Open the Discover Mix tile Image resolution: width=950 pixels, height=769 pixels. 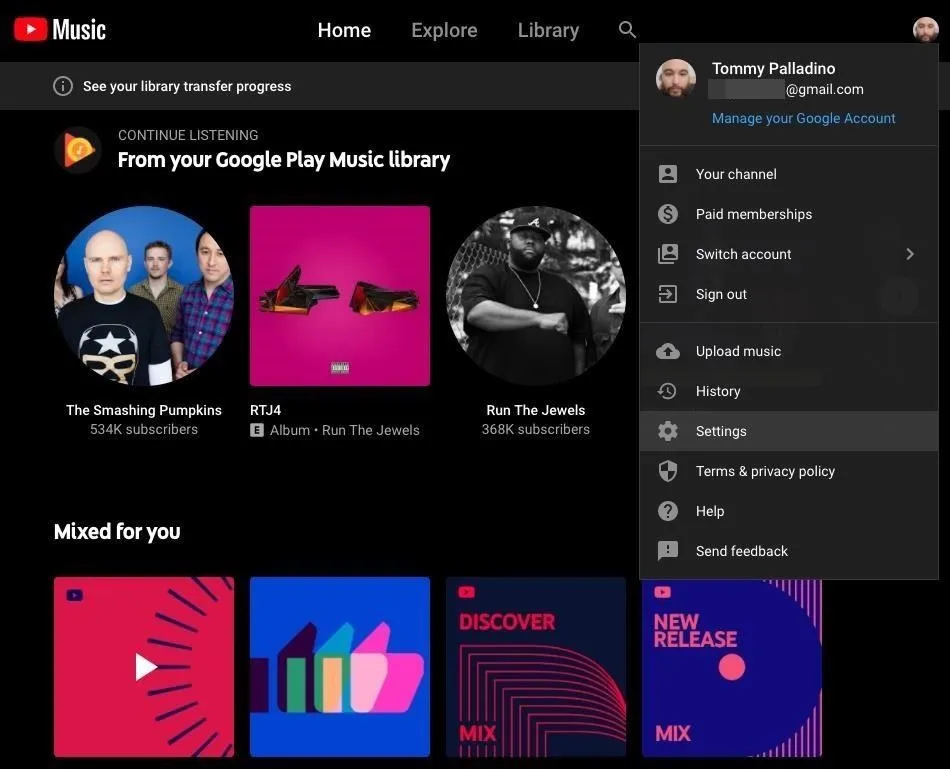coord(536,667)
